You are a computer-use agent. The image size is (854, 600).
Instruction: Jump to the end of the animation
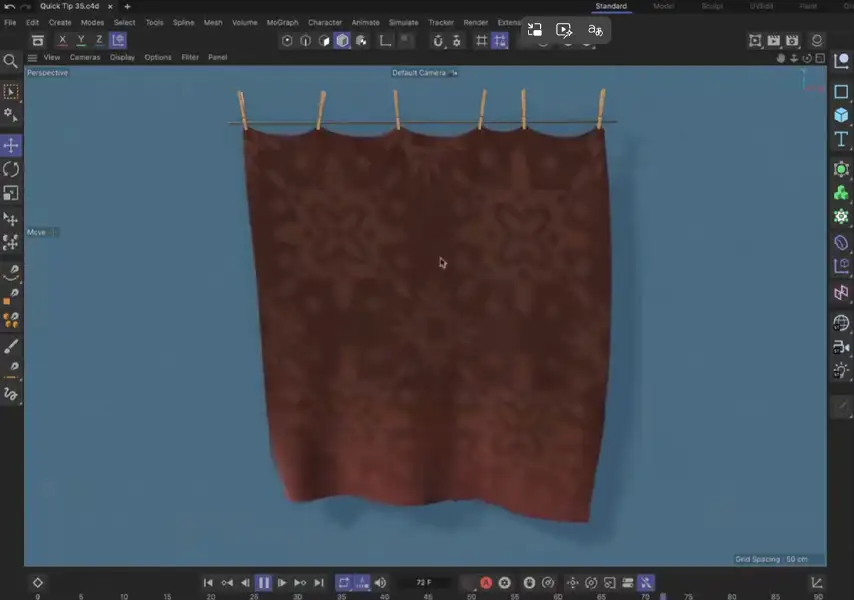click(319, 583)
